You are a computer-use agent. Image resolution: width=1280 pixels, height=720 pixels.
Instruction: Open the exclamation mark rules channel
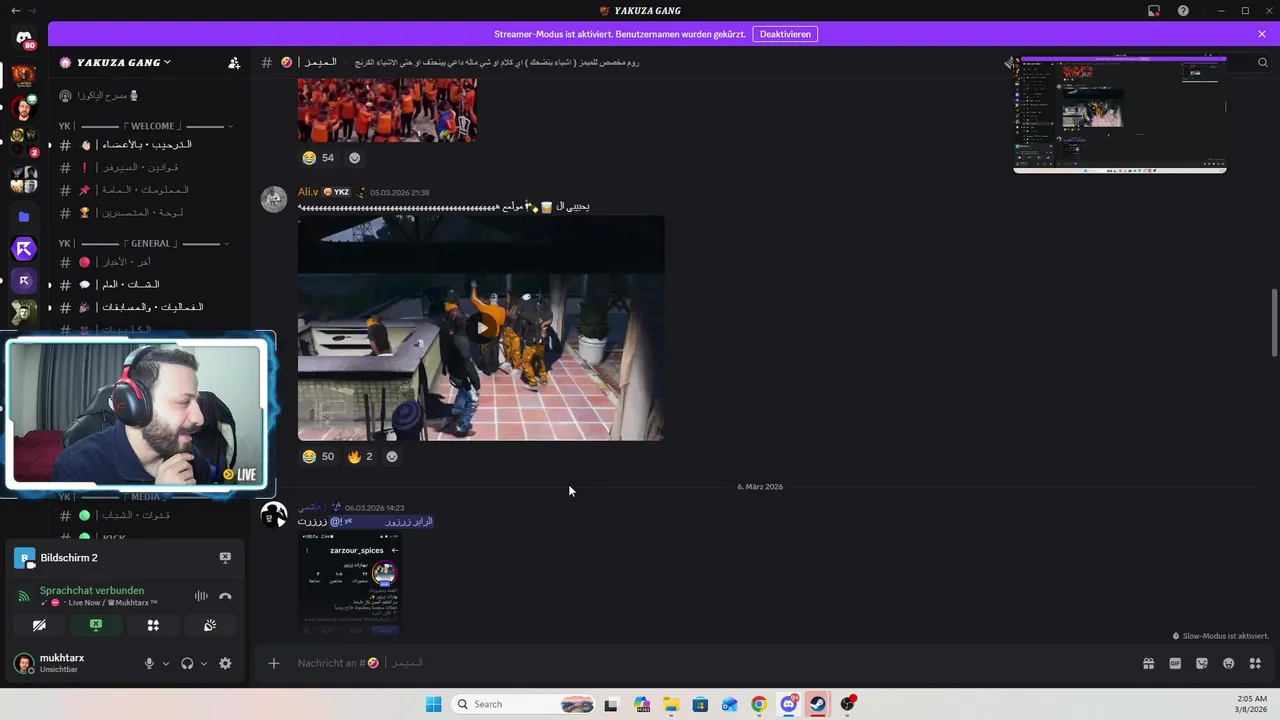click(x=145, y=168)
